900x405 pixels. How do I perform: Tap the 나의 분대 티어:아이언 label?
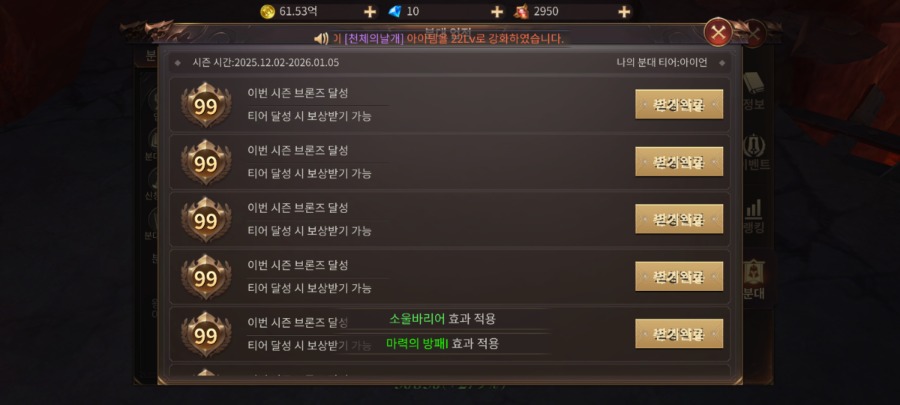[x=662, y=62]
